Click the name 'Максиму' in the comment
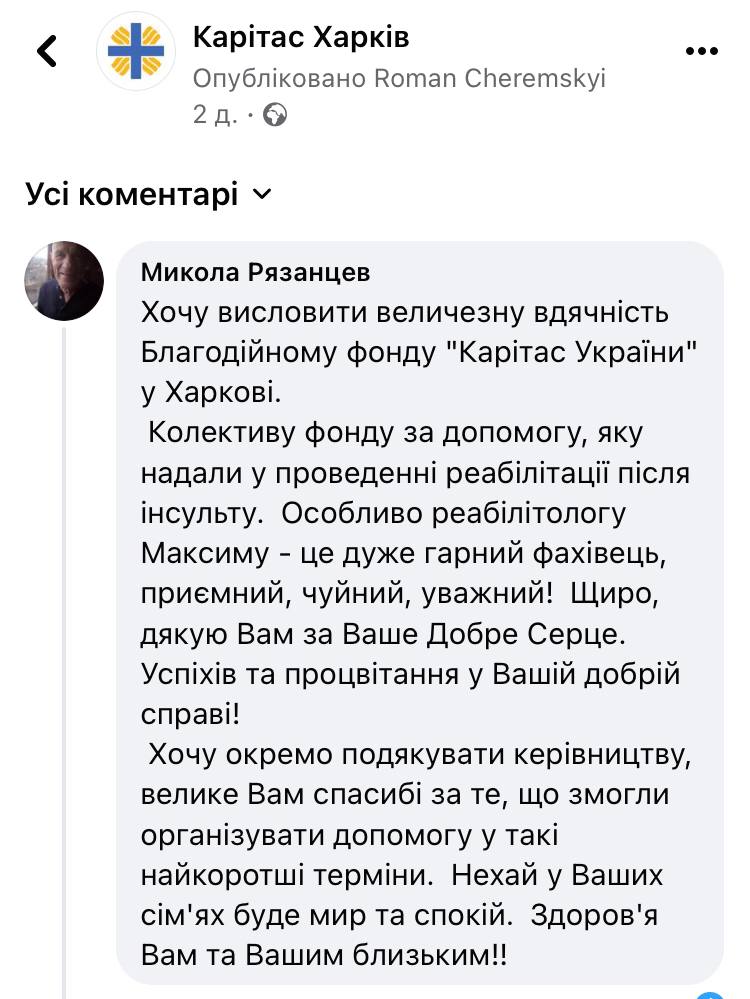The height and width of the screenshot is (999, 750). [205, 553]
